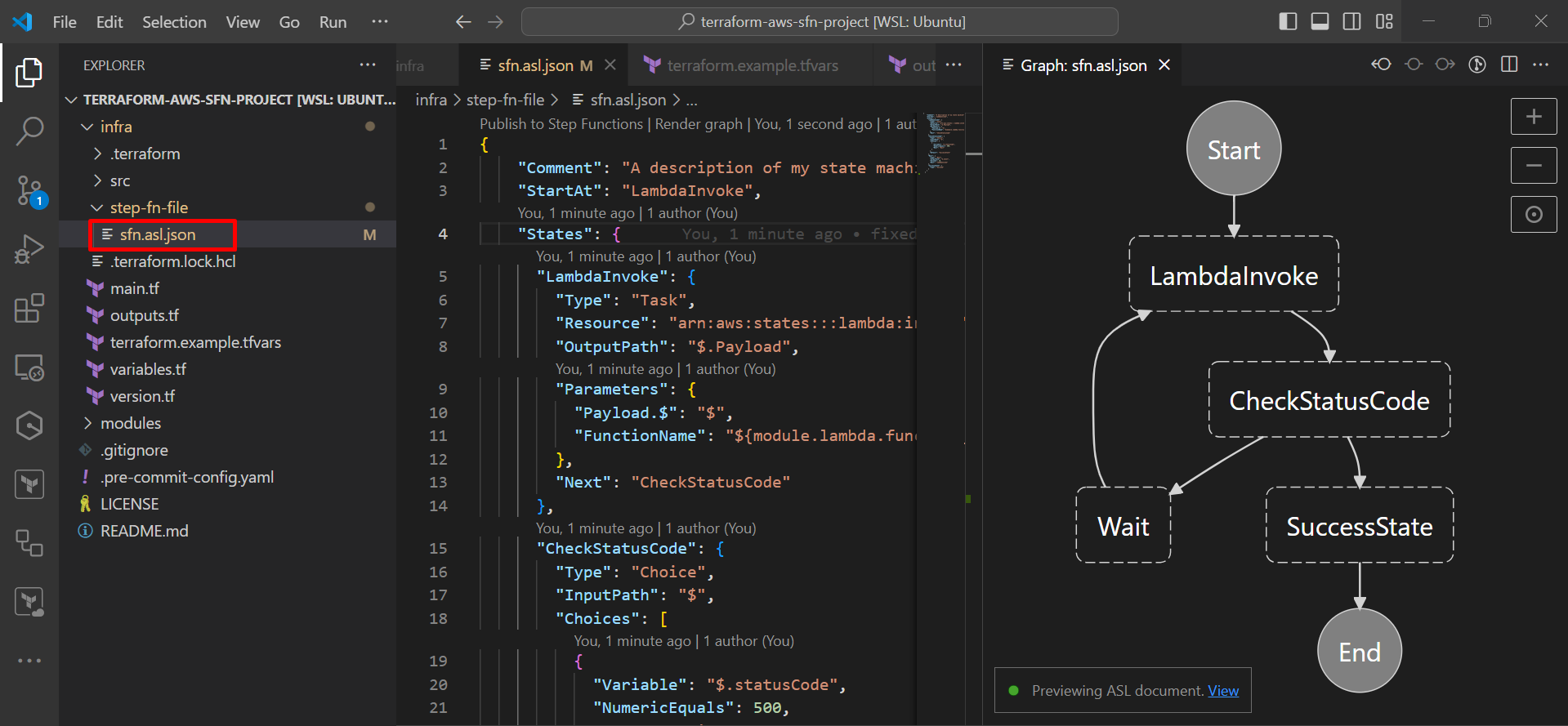The height and width of the screenshot is (726, 1568).
Task: Click the sfn.asl.json breadcrumb segment
Action: pos(628,100)
